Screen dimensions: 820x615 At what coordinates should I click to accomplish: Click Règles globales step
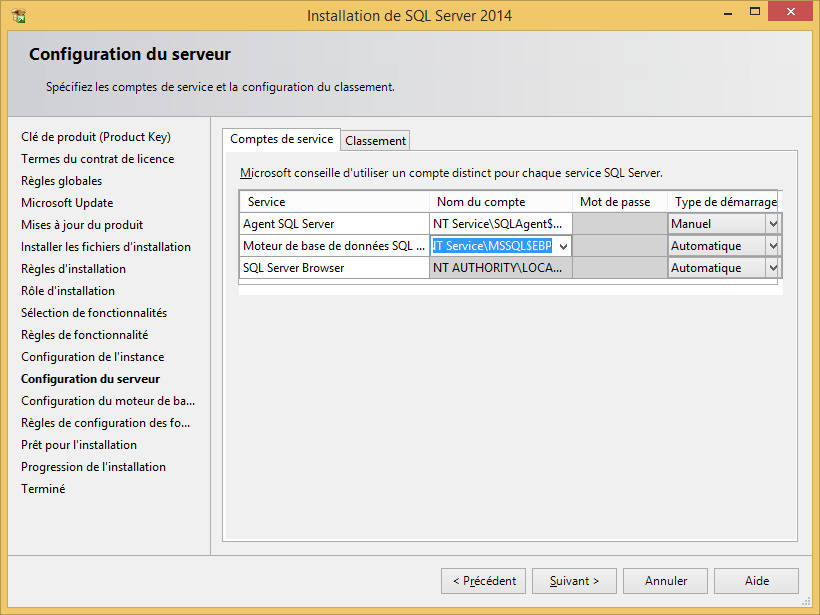coord(61,181)
